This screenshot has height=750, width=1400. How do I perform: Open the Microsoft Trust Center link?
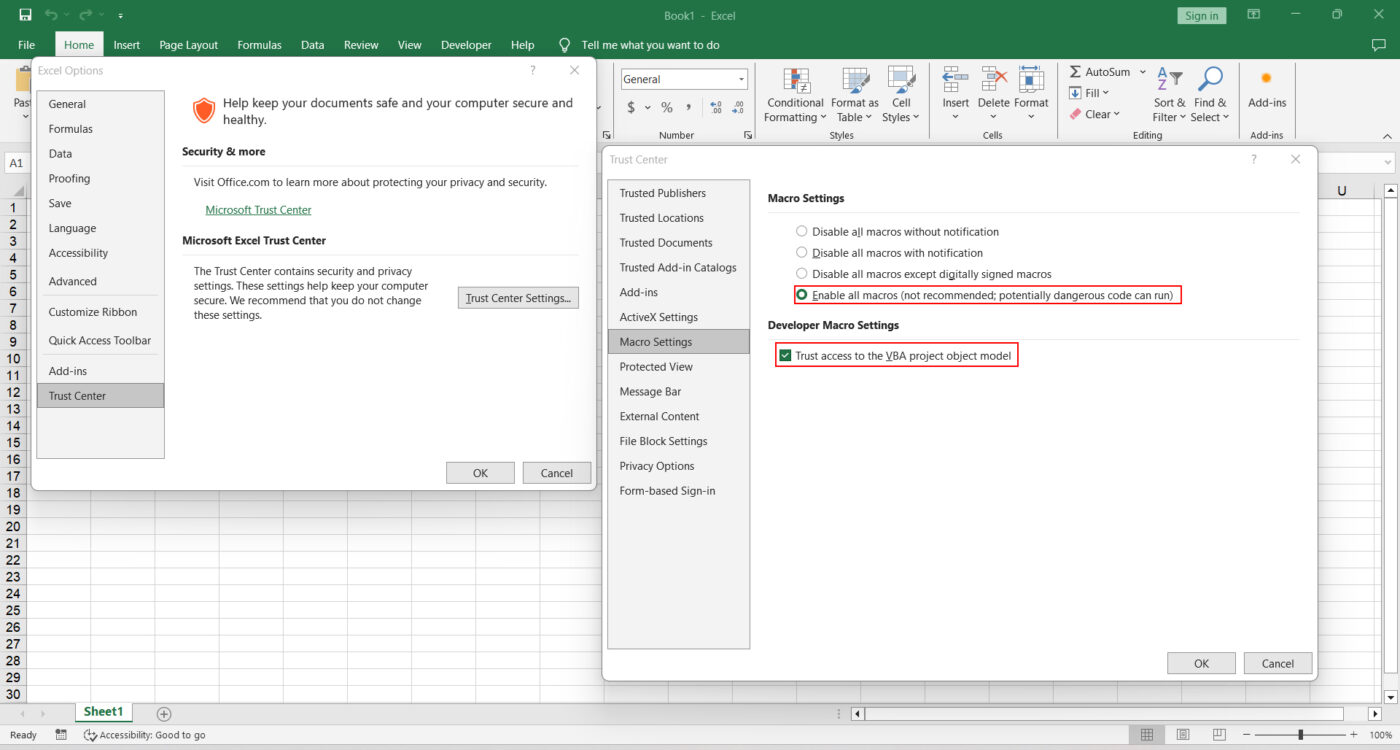tap(258, 210)
